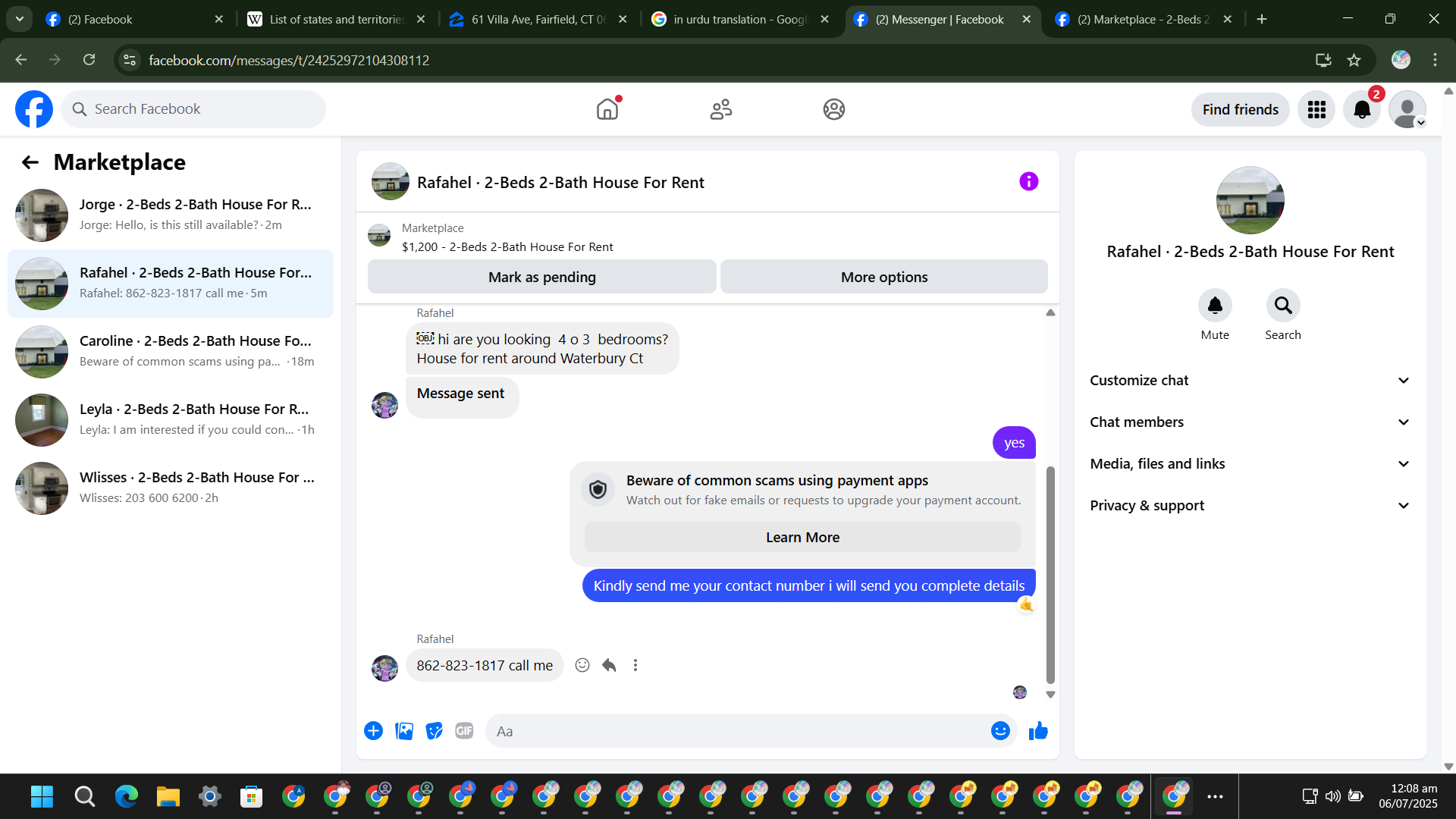The width and height of the screenshot is (1456, 819).
Task: Open the GIF picker
Action: point(464,731)
